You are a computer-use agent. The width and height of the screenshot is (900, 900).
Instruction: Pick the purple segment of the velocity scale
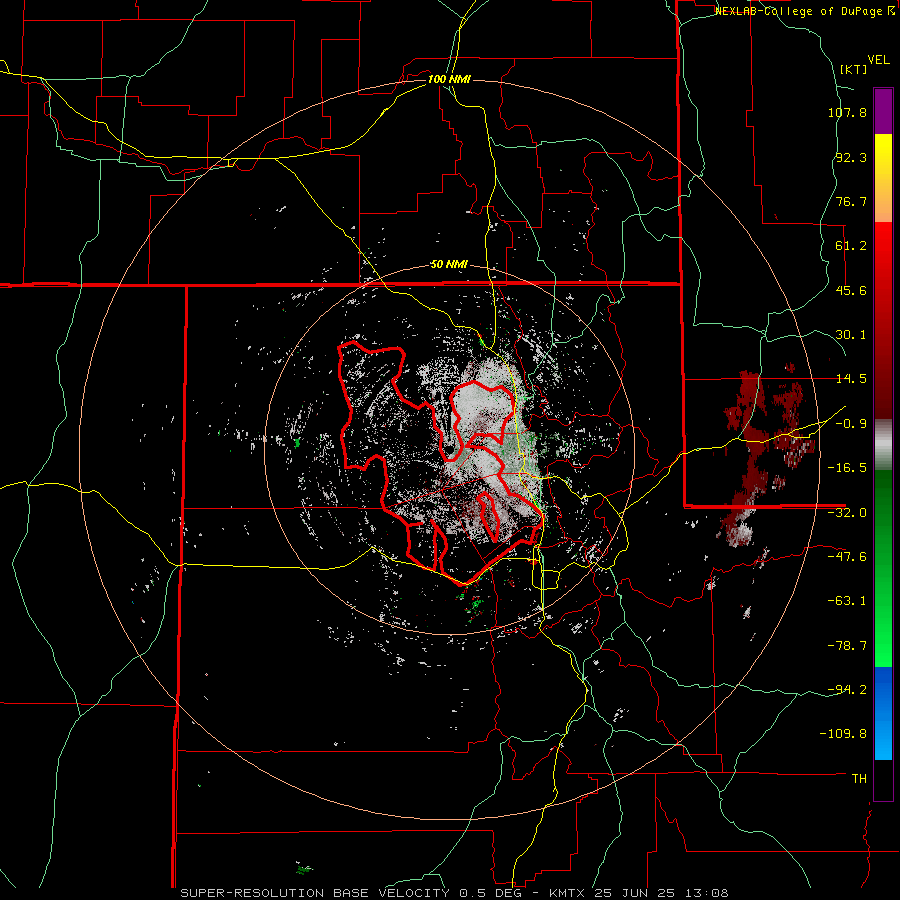pos(883,111)
